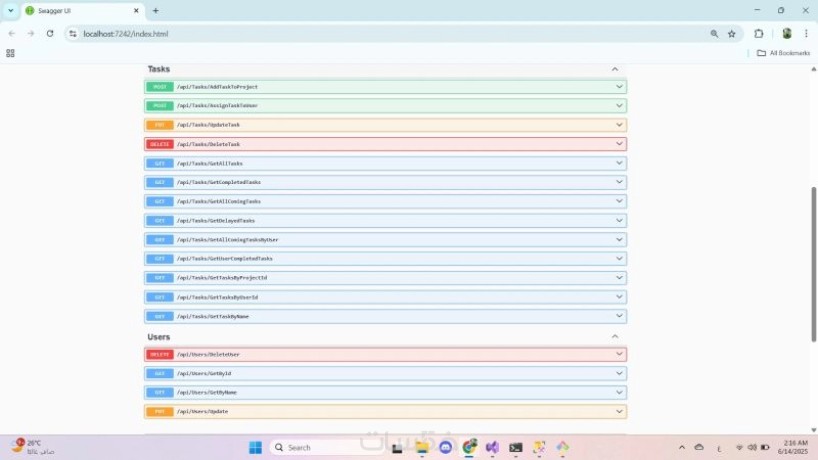Image resolution: width=818 pixels, height=460 pixels.
Task: Click the /api/Users/Update path
Action: (202, 411)
